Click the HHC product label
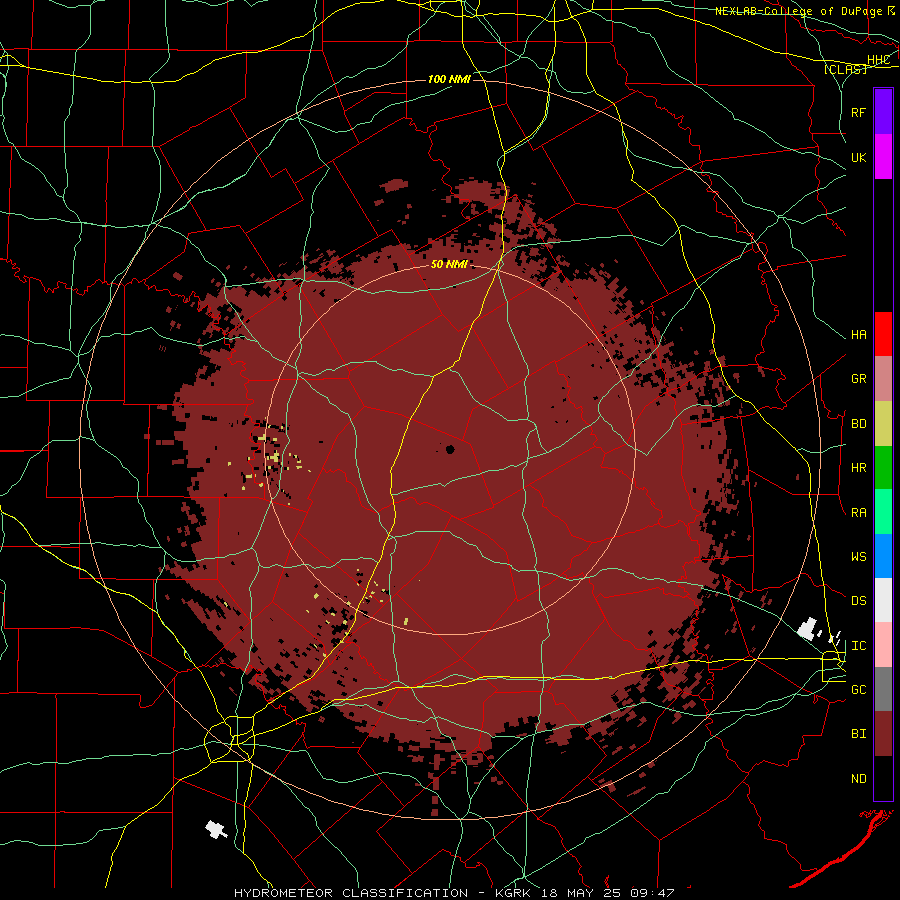 pos(878,60)
